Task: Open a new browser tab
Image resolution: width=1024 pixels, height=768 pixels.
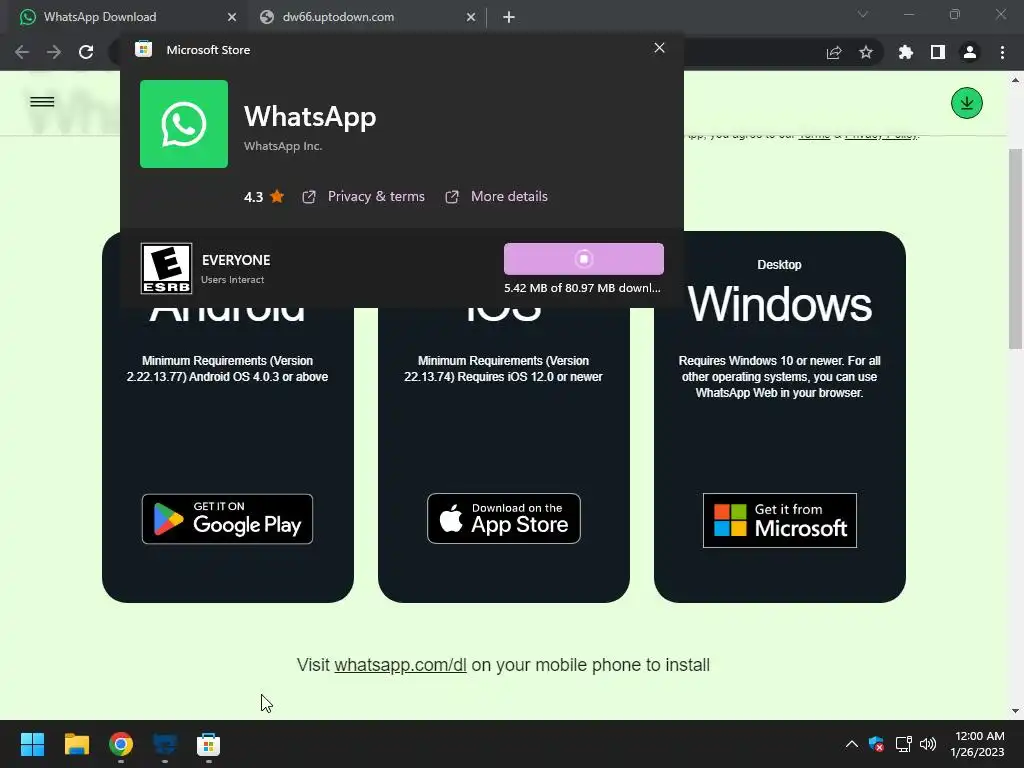Action: [509, 17]
